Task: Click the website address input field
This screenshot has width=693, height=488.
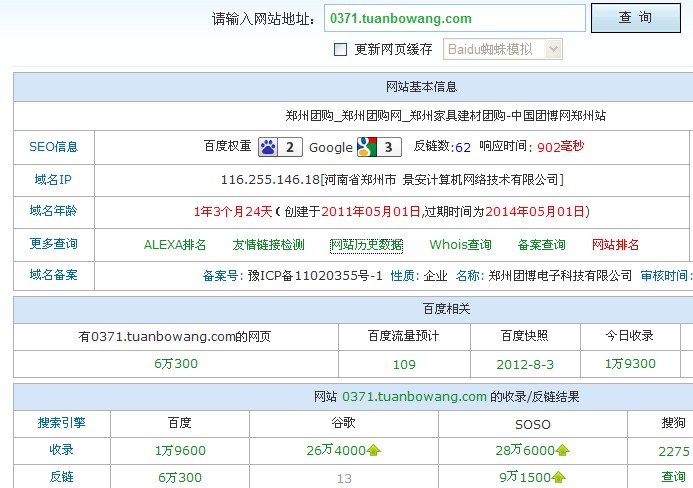Action: point(455,18)
